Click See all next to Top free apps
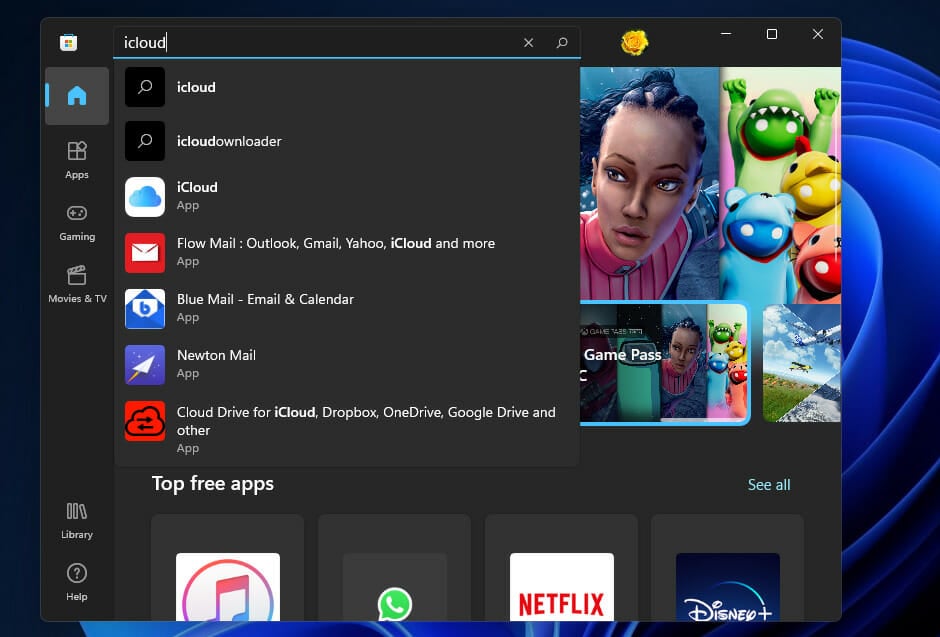This screenshot has height=637, width=940. 769,484
